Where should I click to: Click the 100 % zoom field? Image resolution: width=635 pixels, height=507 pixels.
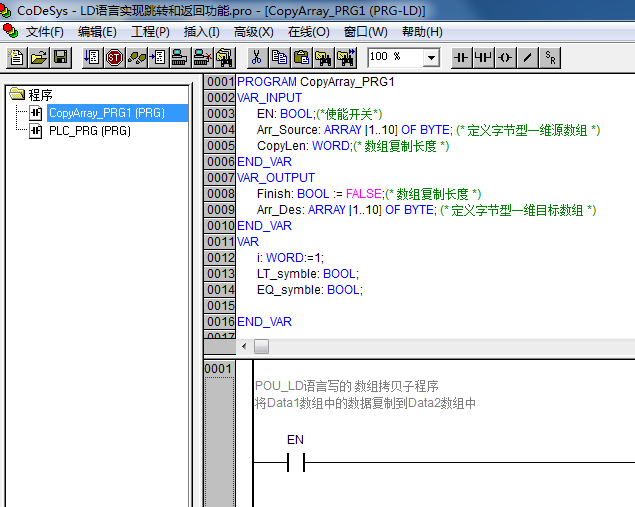tap(395, 58)
